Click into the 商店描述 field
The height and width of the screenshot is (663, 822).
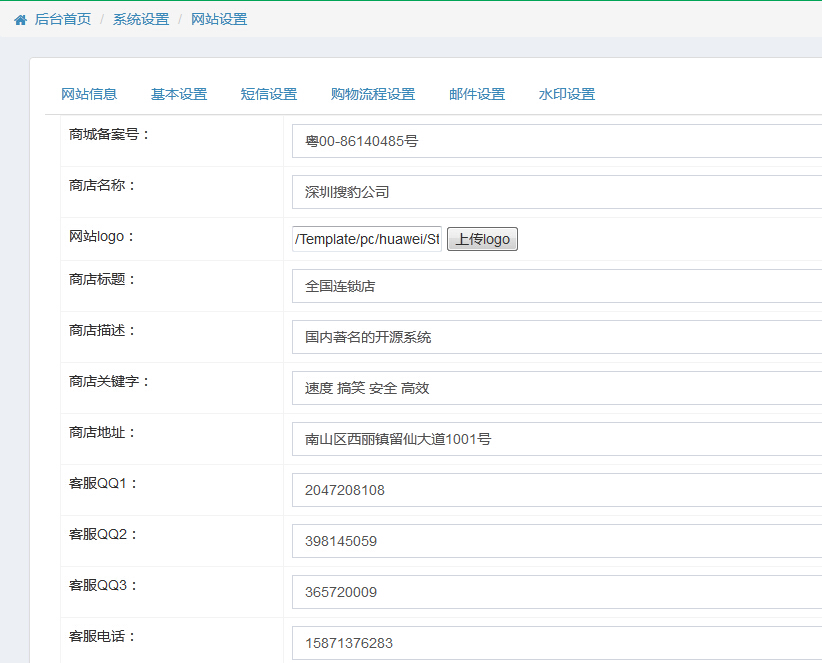pos(556,338)
